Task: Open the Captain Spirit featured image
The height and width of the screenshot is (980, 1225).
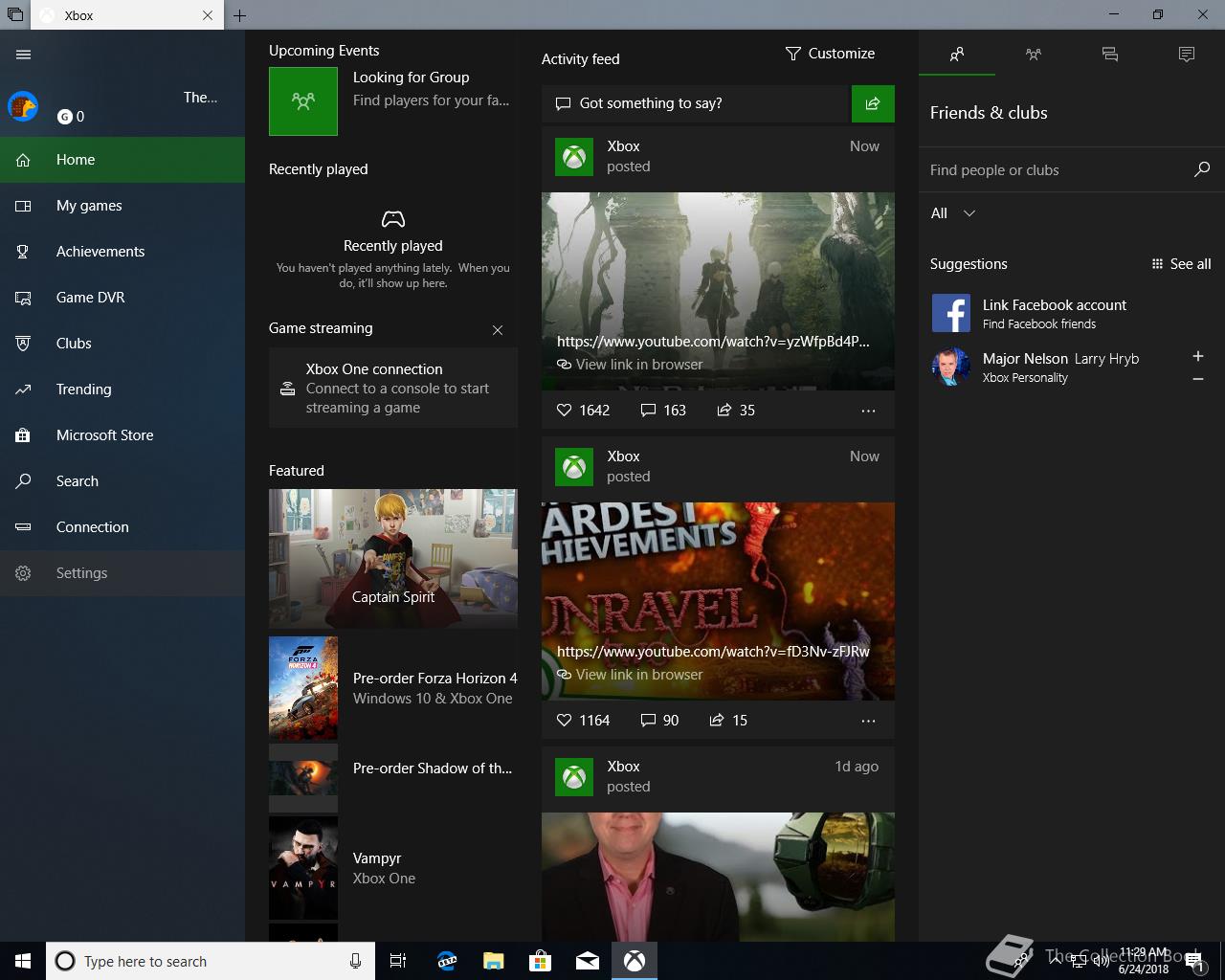Action: (x=393, y=559)
